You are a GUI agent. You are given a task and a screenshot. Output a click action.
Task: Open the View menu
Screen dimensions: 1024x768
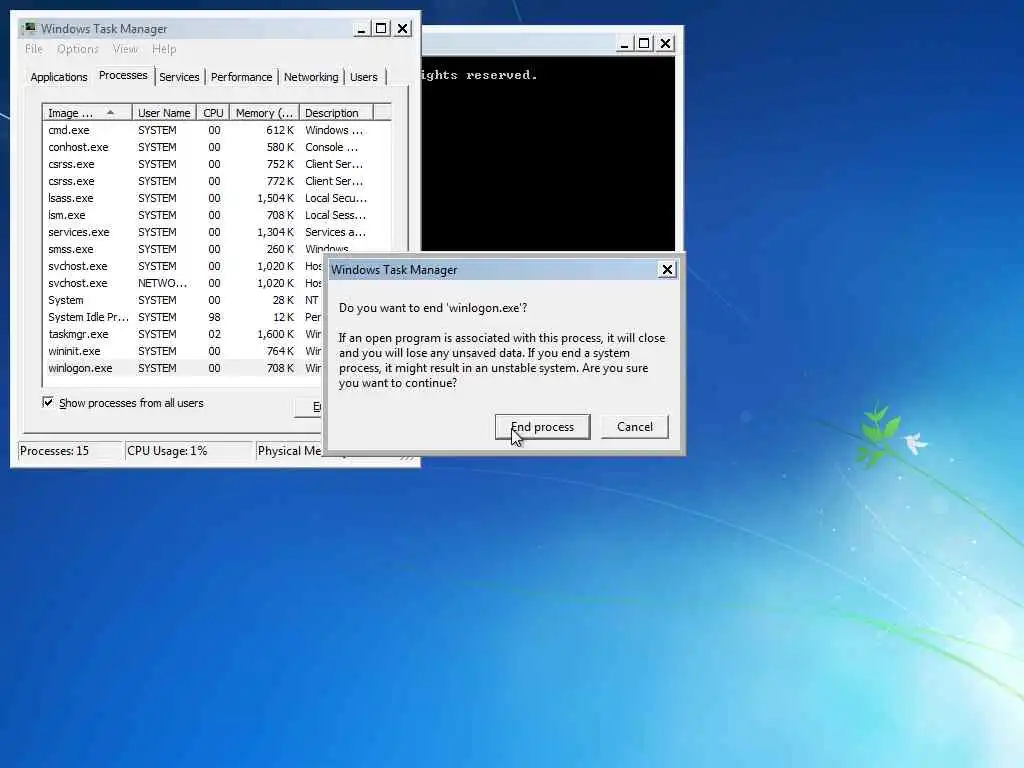point(125,49)
